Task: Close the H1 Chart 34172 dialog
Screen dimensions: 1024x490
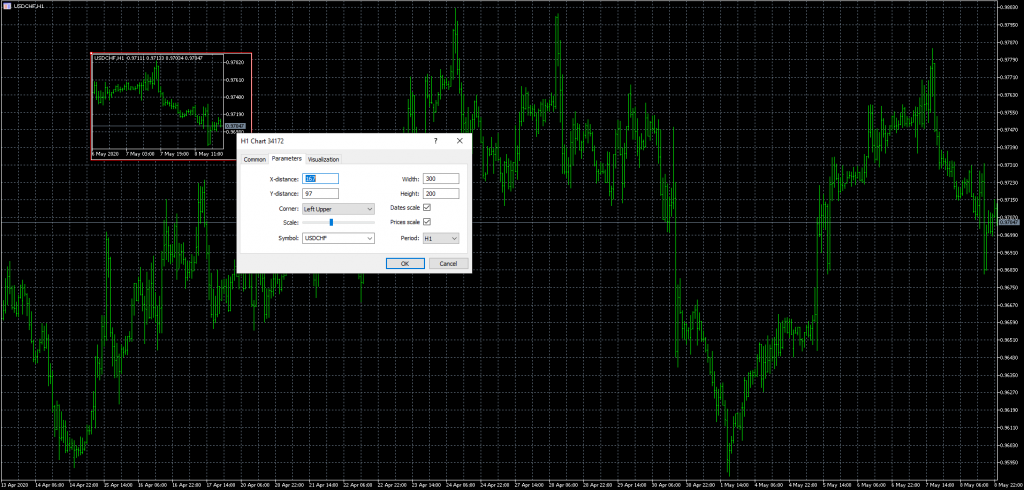Action: 460,140
